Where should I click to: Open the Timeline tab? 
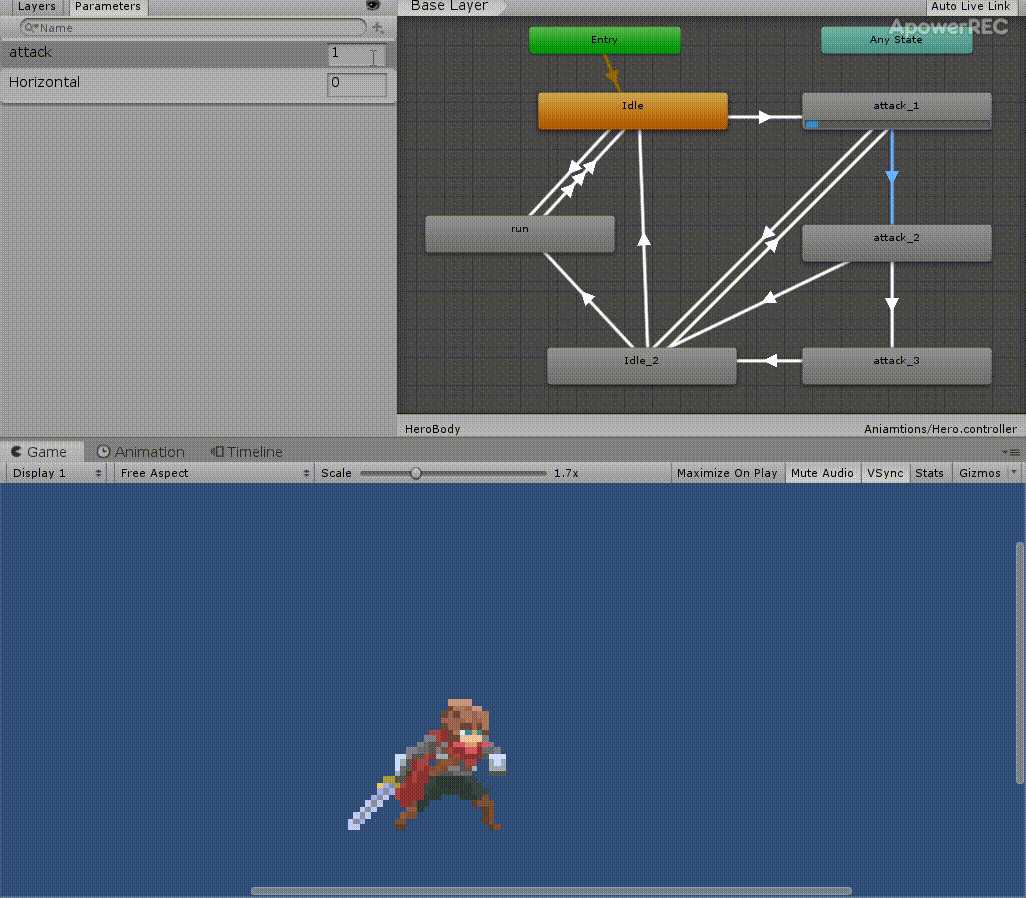pos(247,452)
